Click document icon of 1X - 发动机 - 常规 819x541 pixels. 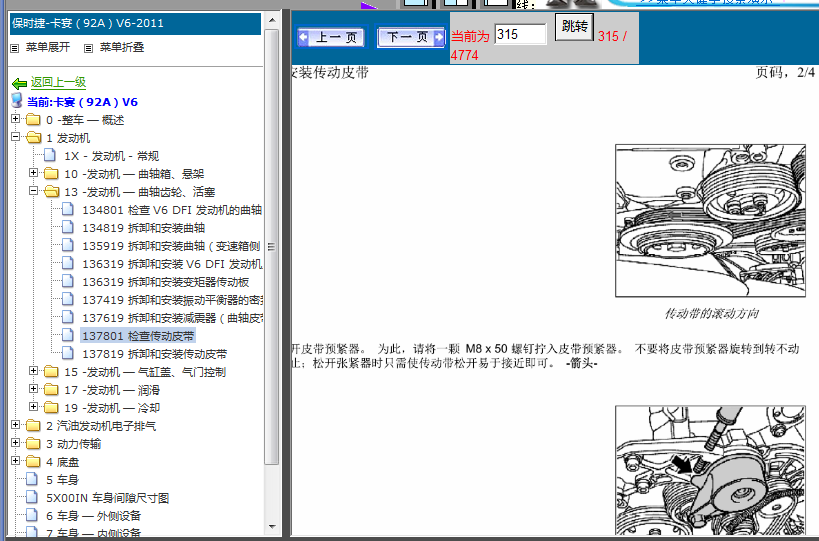[50, 155]
